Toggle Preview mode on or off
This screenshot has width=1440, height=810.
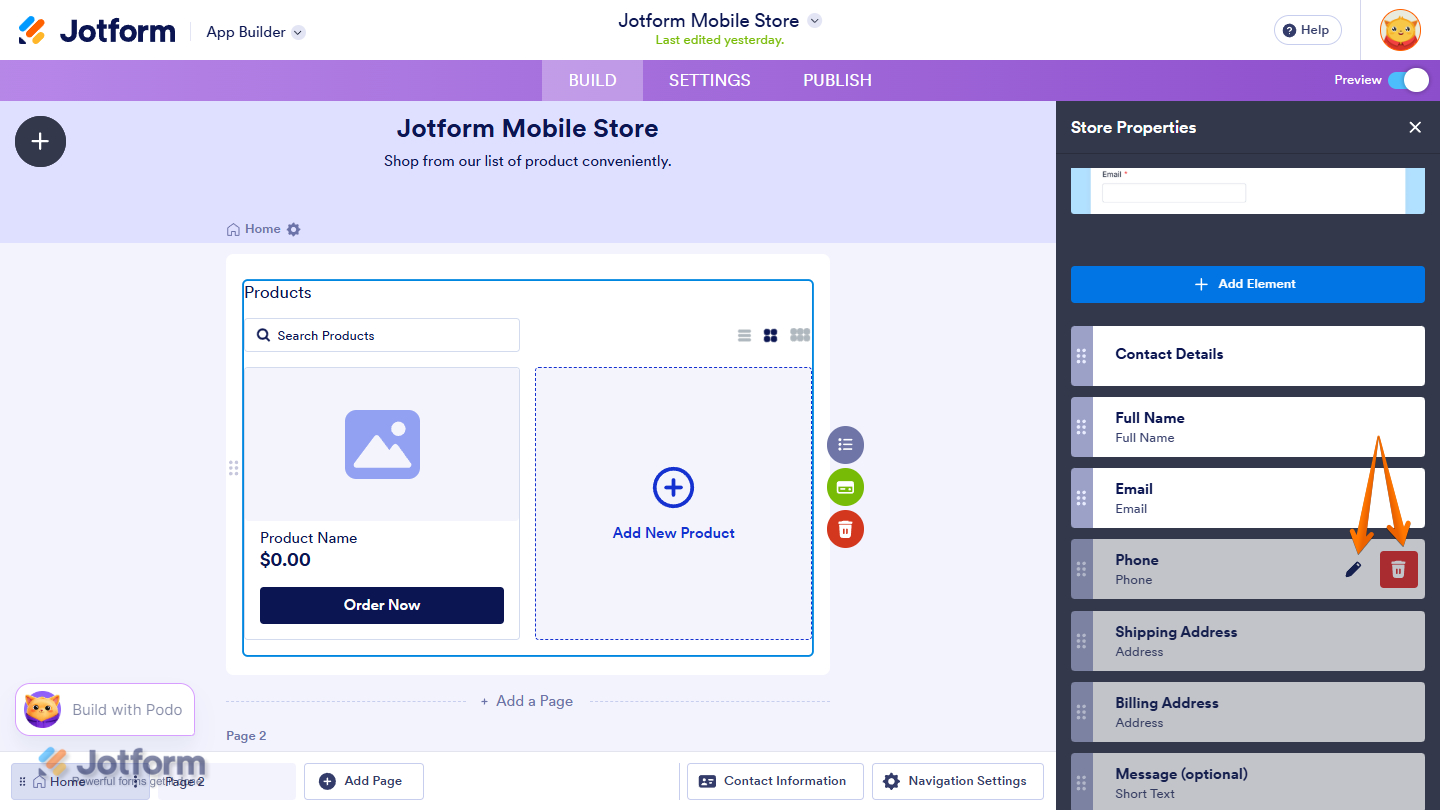[1410, 80]
